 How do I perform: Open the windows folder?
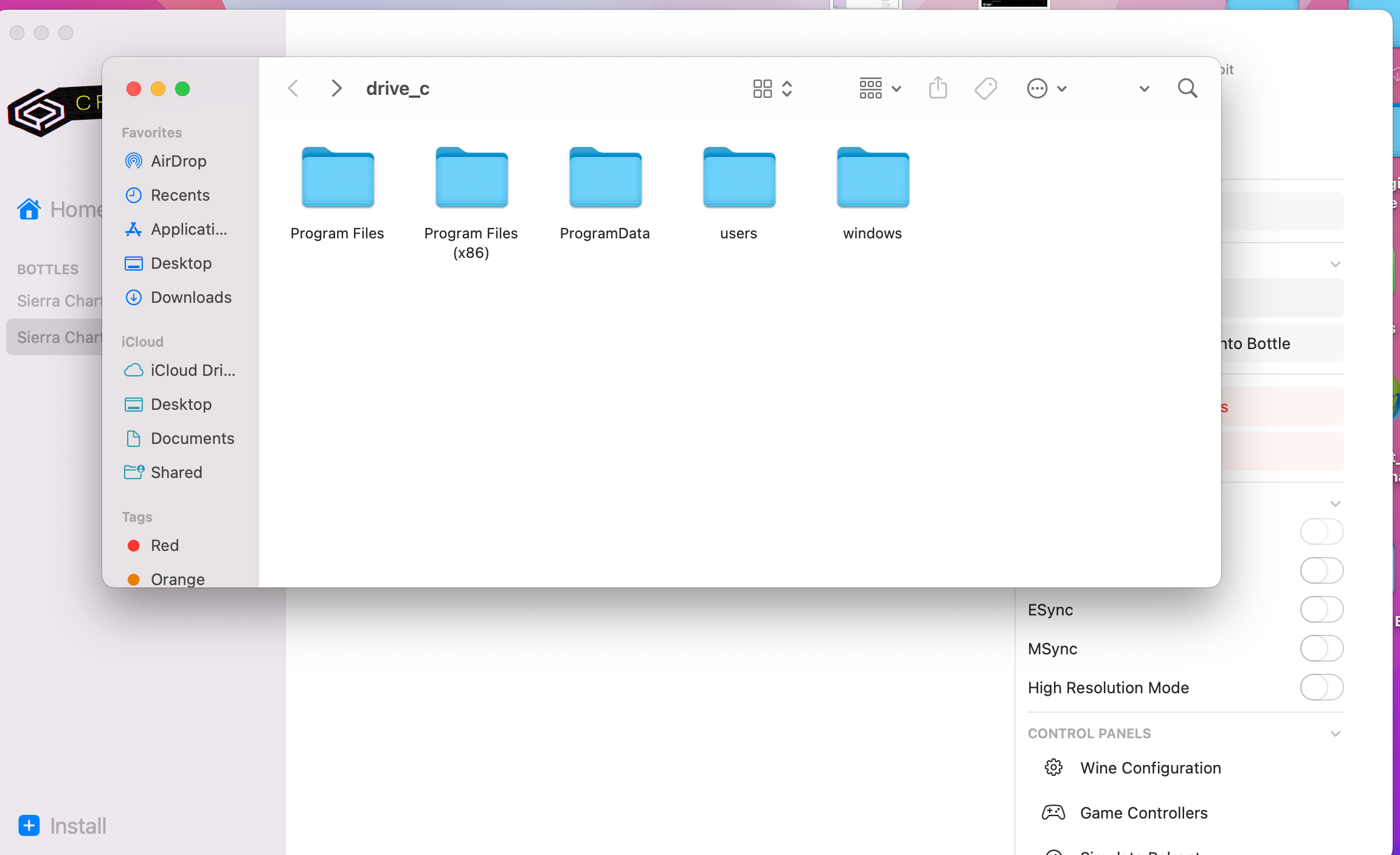(873, 179)
